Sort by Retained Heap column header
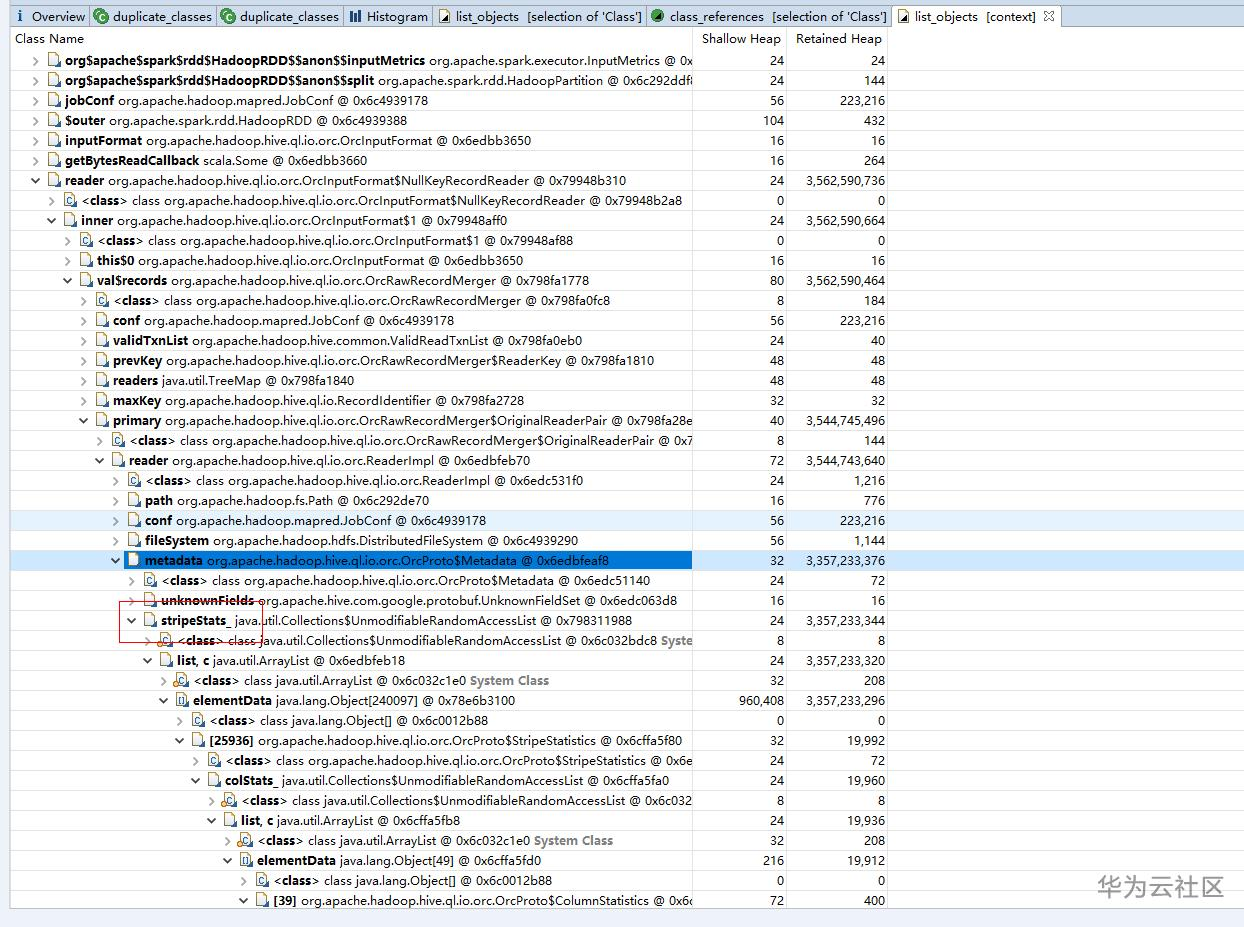This screenshot has height=927, width=1244. click(x=838, y=38)
